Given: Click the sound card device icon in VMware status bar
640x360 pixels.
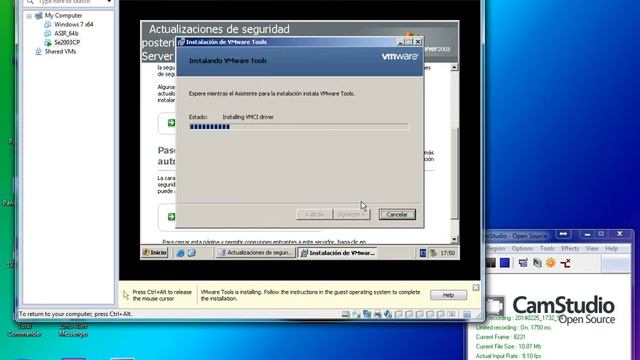Looking at the screenshot, I should point(388,314).
